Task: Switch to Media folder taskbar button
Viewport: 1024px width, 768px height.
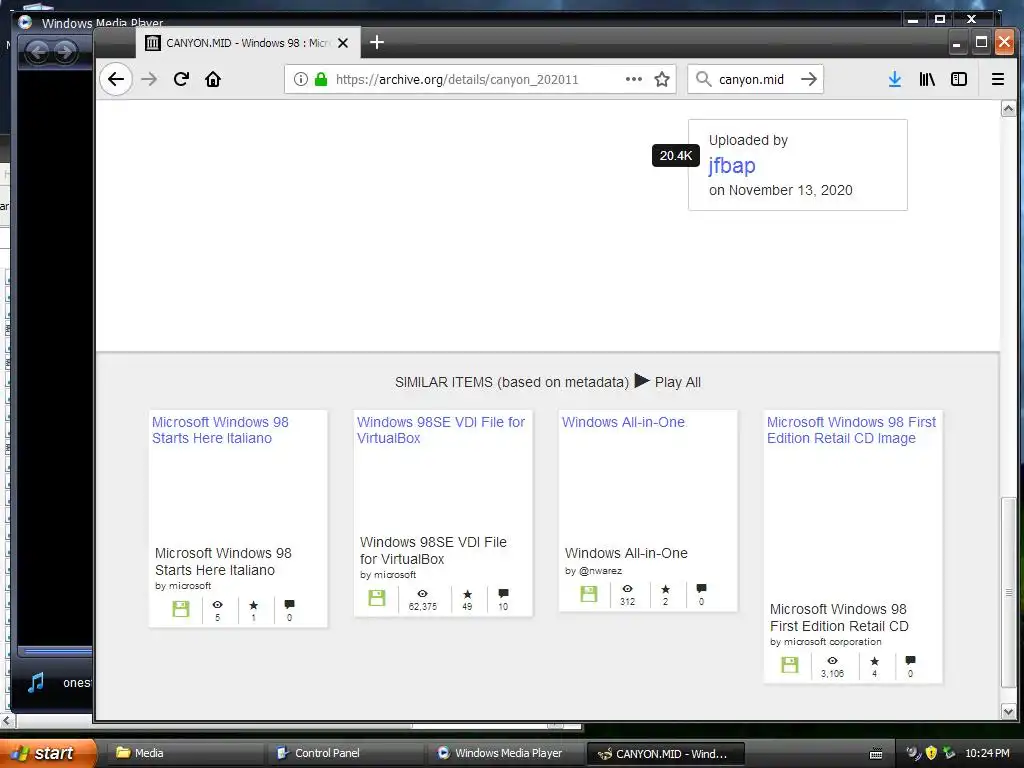Action: [185, 753]
